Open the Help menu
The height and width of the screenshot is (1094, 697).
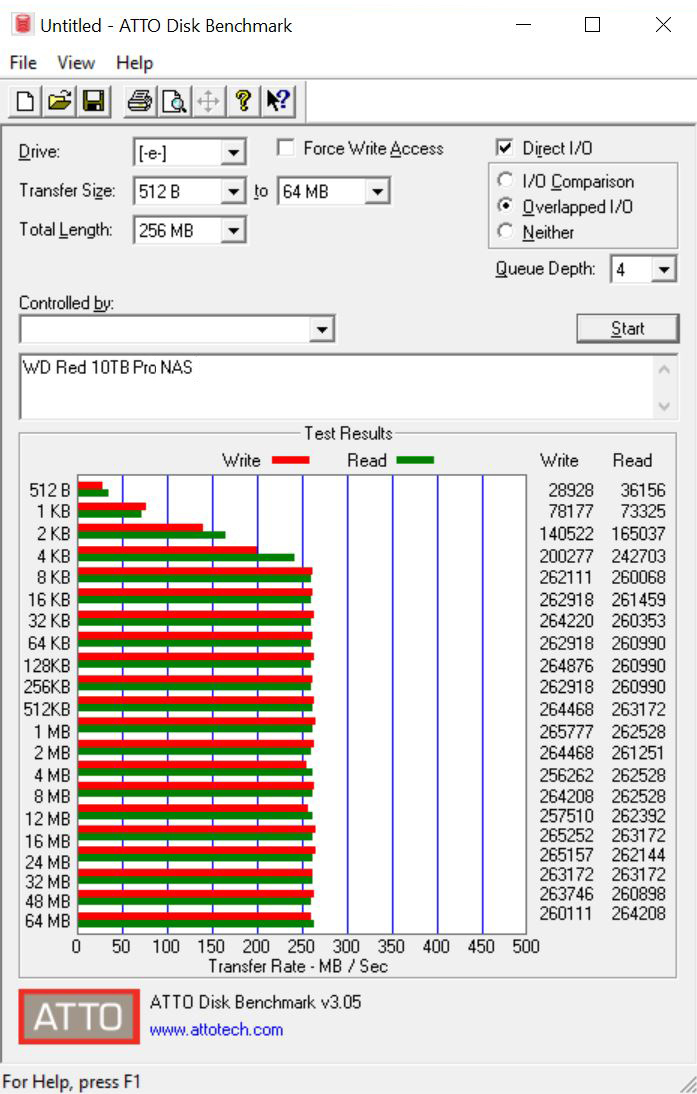point(135,63)
